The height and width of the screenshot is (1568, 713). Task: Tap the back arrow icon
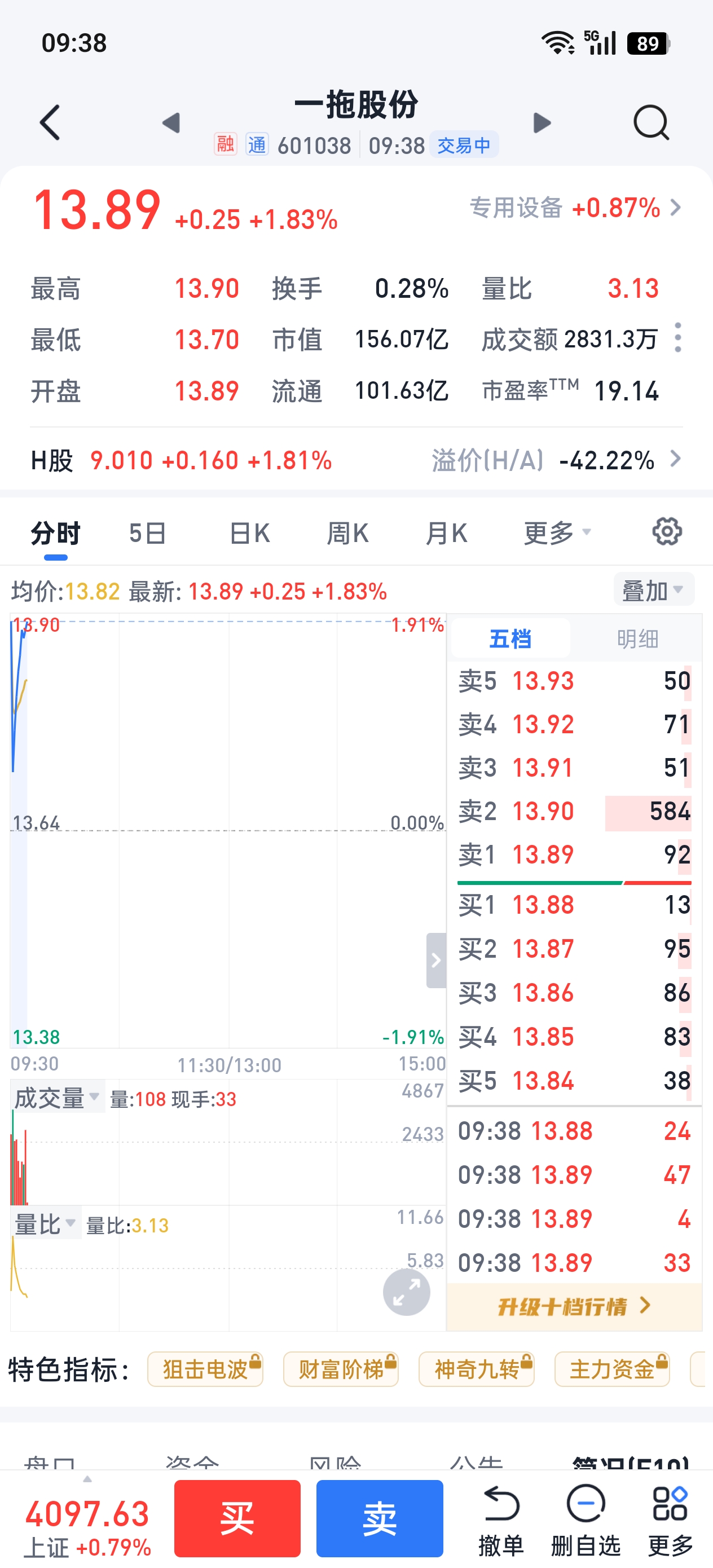[x=50, y=122]
